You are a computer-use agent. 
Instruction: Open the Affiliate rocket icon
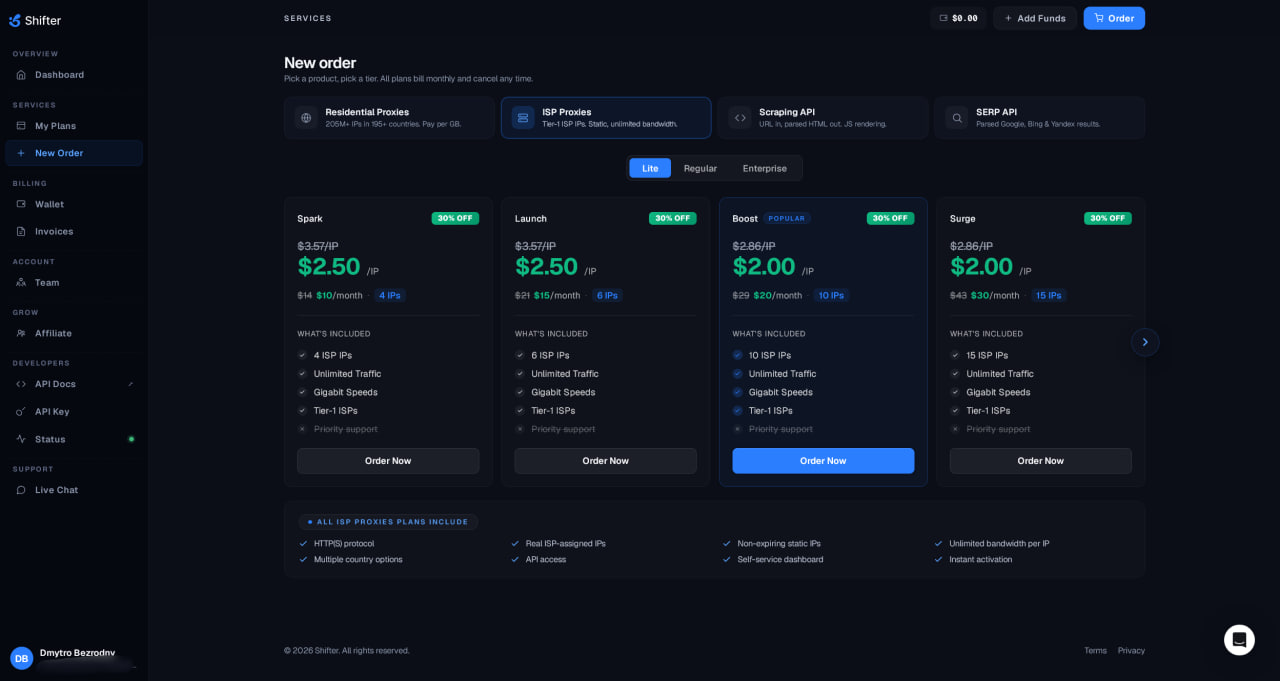click(21, 333)
